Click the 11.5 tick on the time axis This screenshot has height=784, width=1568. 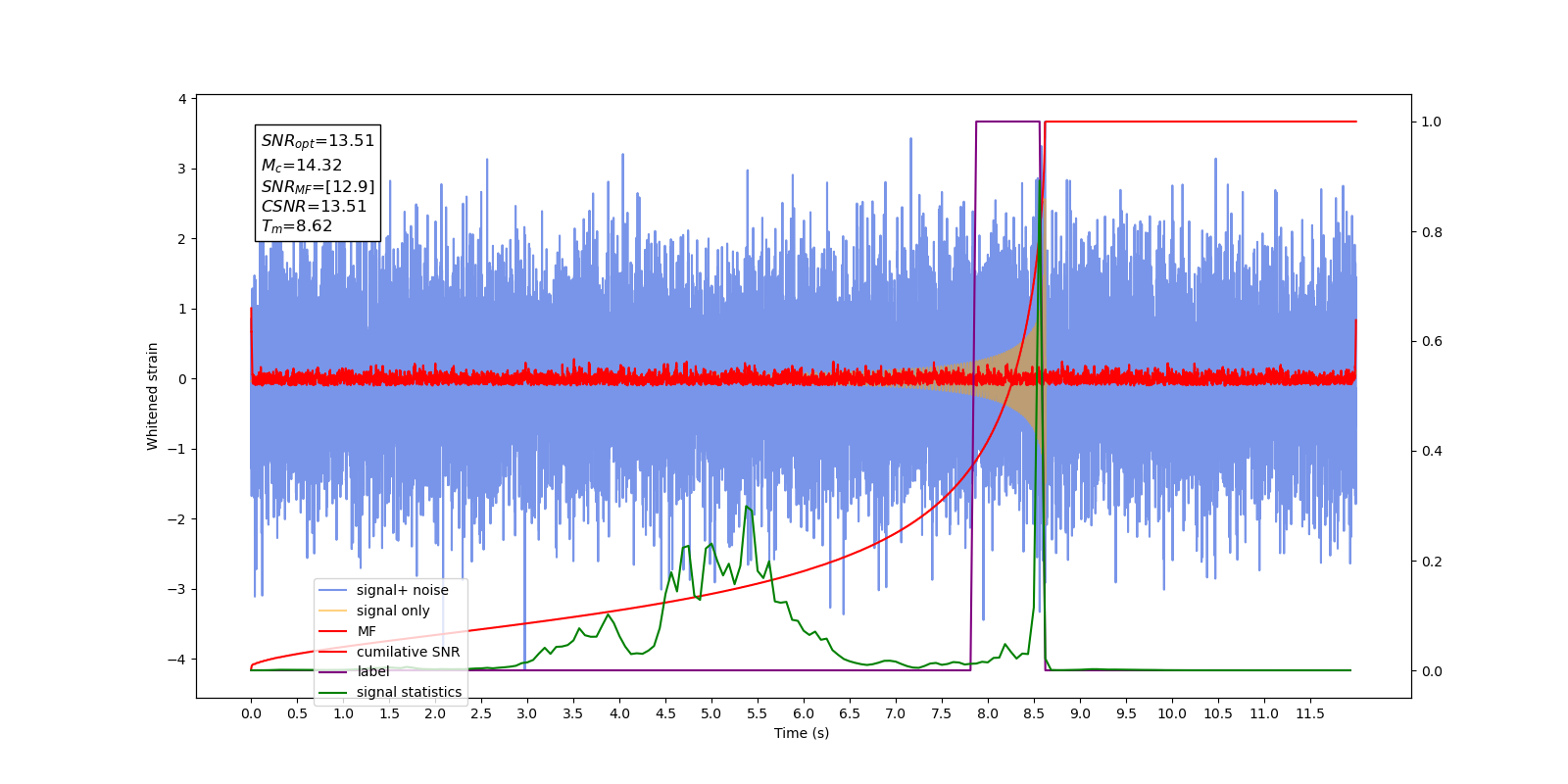tap(1310, 713)
